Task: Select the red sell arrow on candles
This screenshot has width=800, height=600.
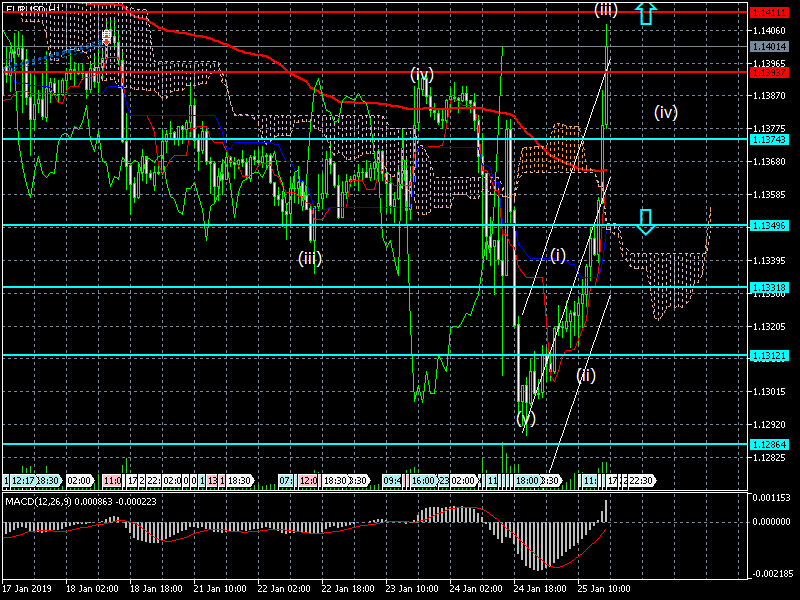Action: click(x=106, y=38)
